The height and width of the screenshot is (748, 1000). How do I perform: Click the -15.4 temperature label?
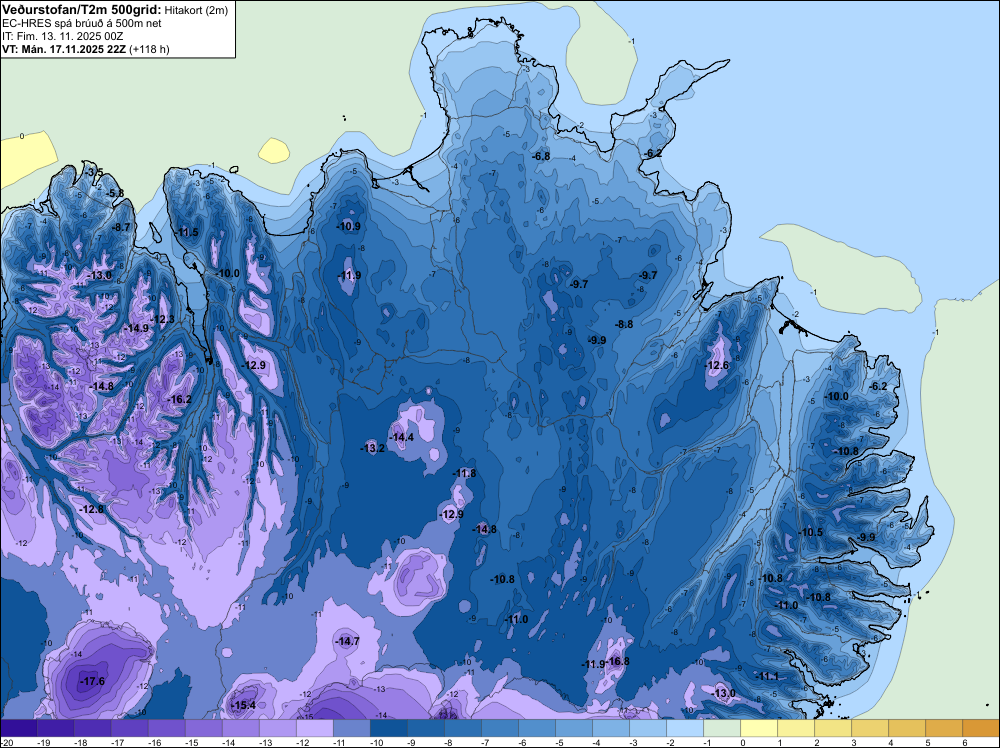click(x=243, y=705)
